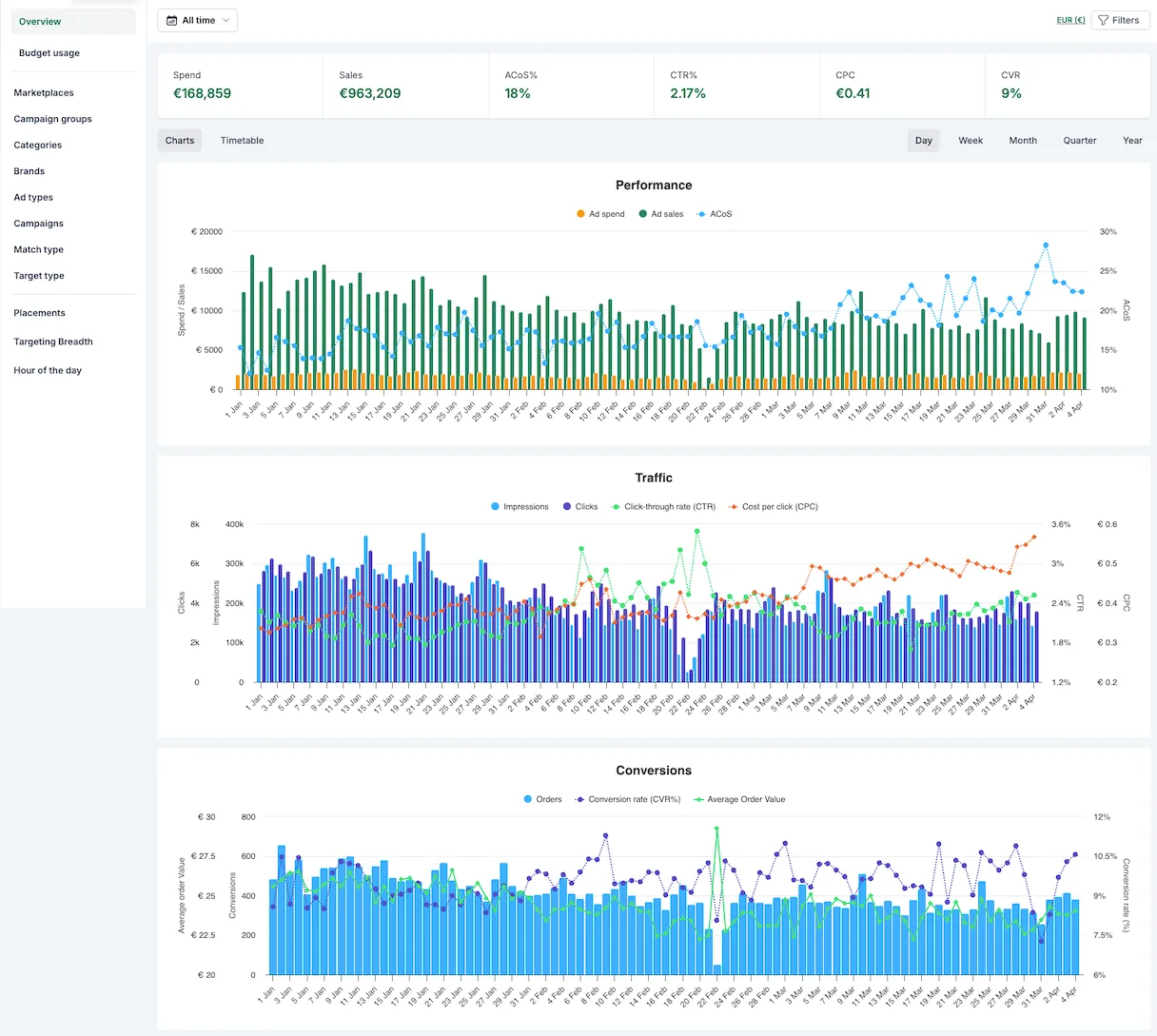Click the Spend €168,859 metric card
The width and height of the screenshot is (1157, 1036).
point(241,86)
